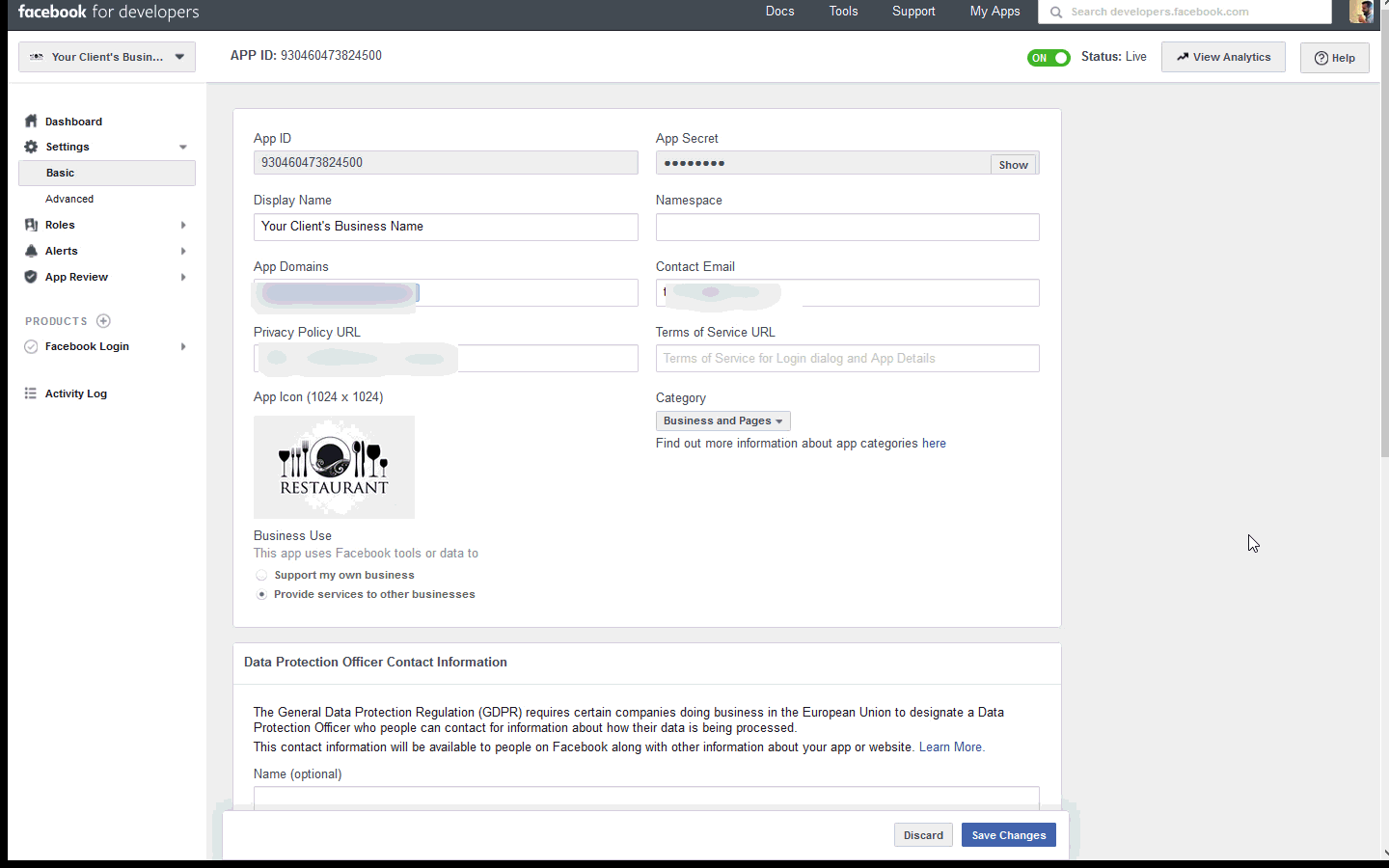Open Support in the top navigation
Image resolution: width=1389 pixels, height=868 pixels.
[913, 12]
